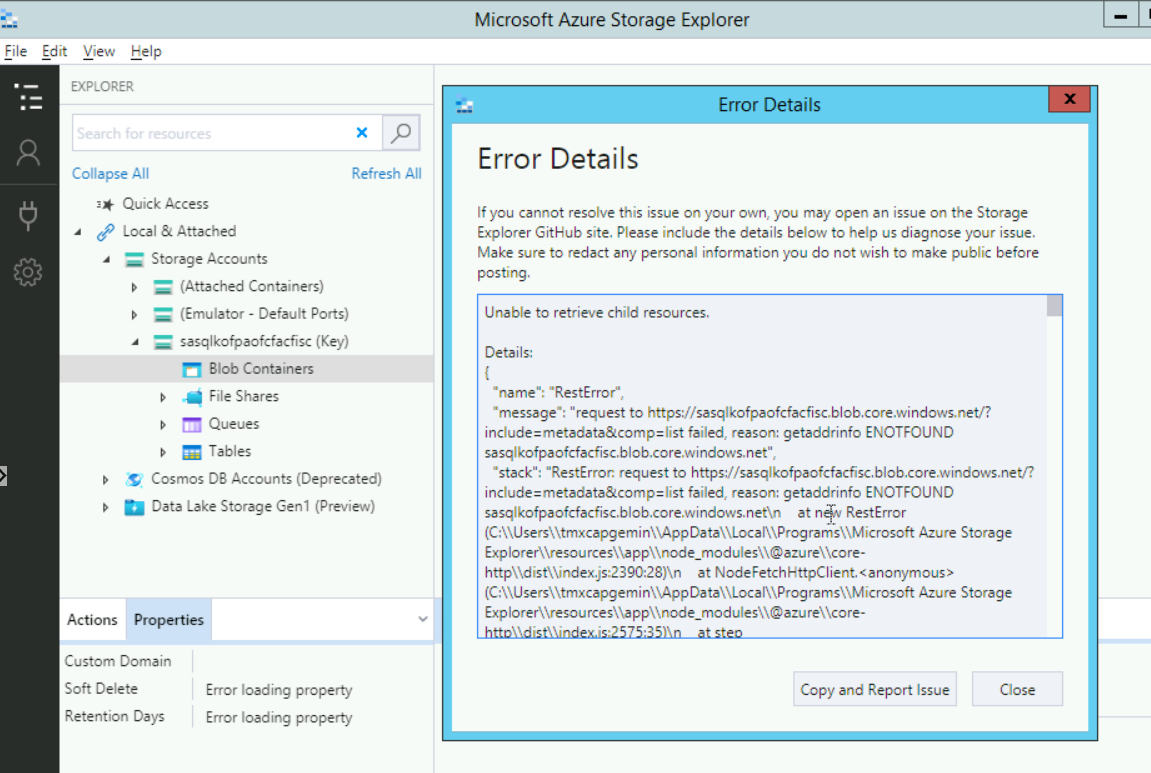
Task: Expand the File Shares node
Action: 163,397
